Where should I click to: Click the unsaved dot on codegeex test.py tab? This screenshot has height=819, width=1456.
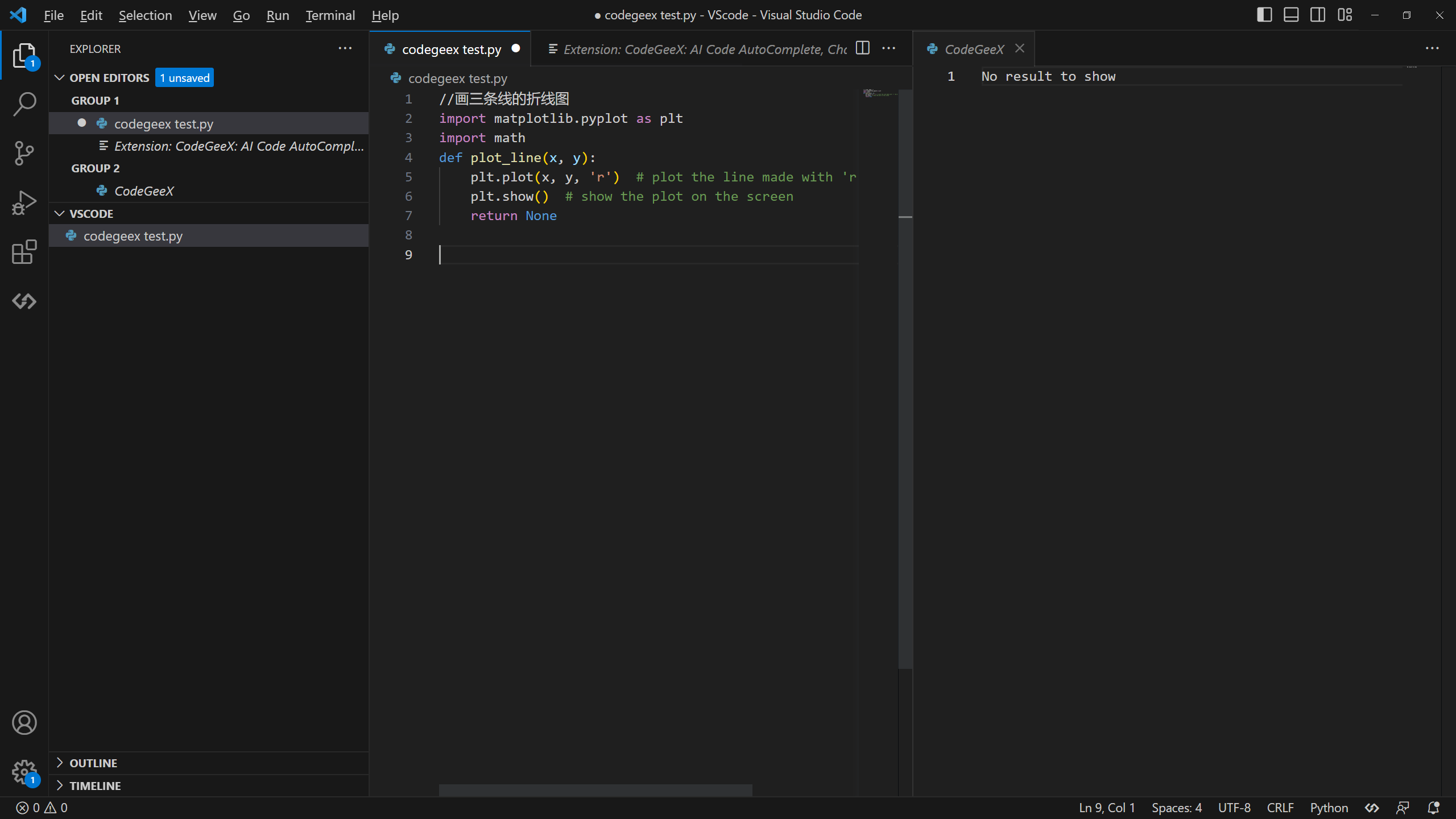(x=516, y=48)
